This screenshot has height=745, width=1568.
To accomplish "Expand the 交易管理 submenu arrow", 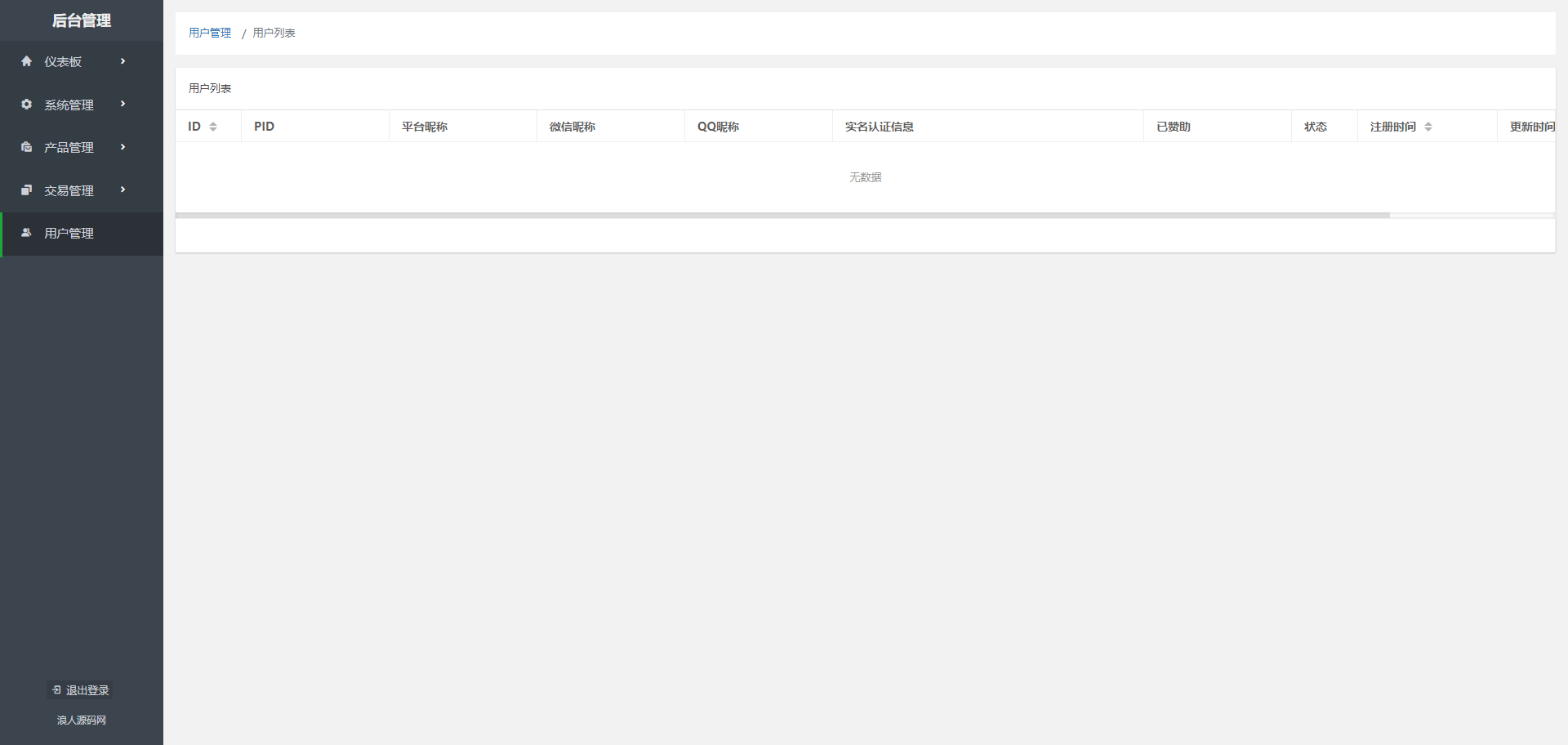I will (x=122, y=190).
